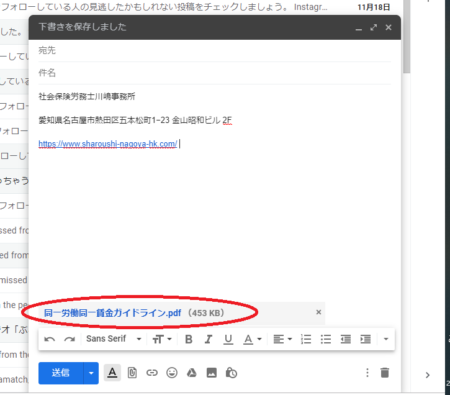450x395 pixels.
Task: Insert a numbered list
Action: click(x=306, y=339)
